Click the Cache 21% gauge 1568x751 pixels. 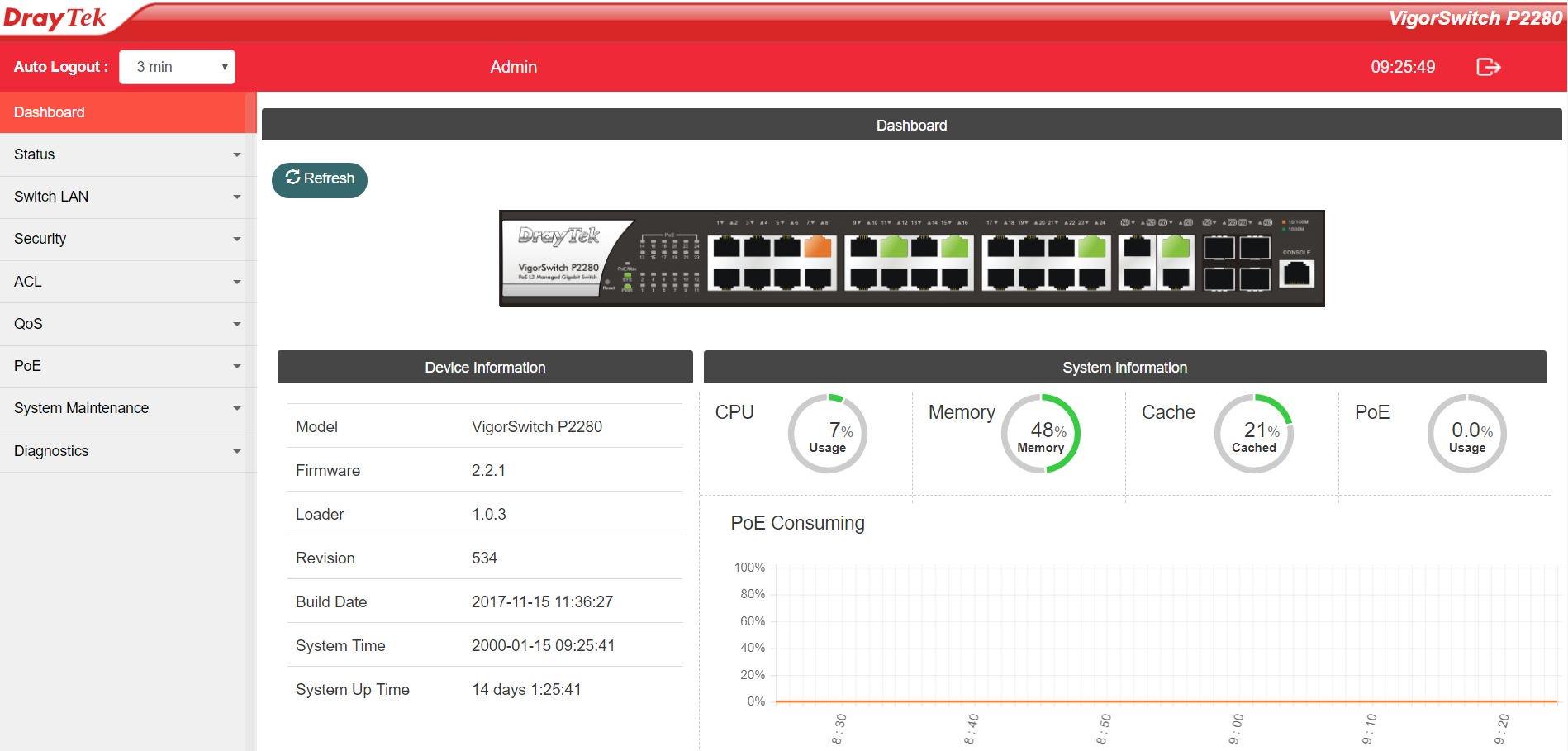point(1254,434)
